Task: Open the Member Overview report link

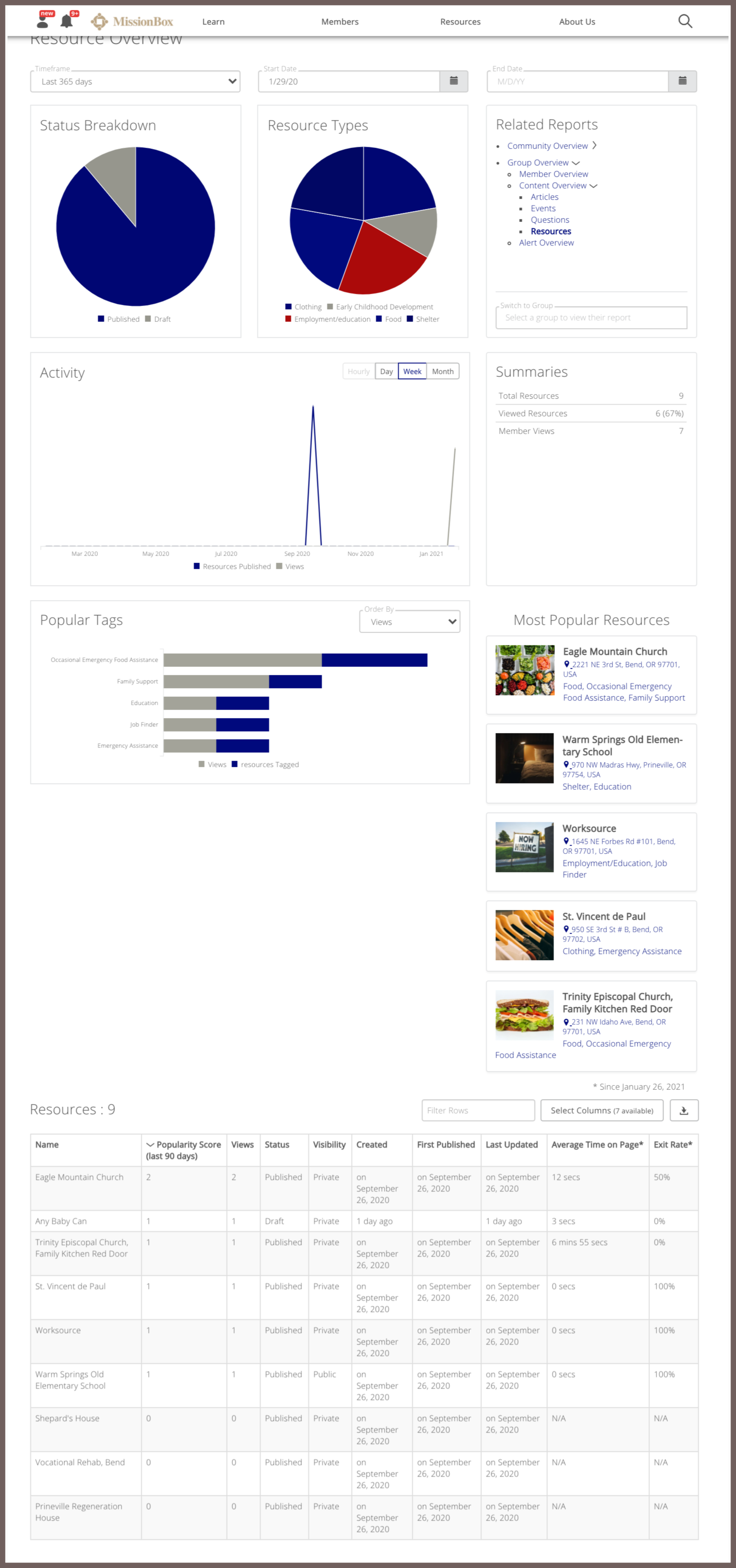Action: [553, 174]
